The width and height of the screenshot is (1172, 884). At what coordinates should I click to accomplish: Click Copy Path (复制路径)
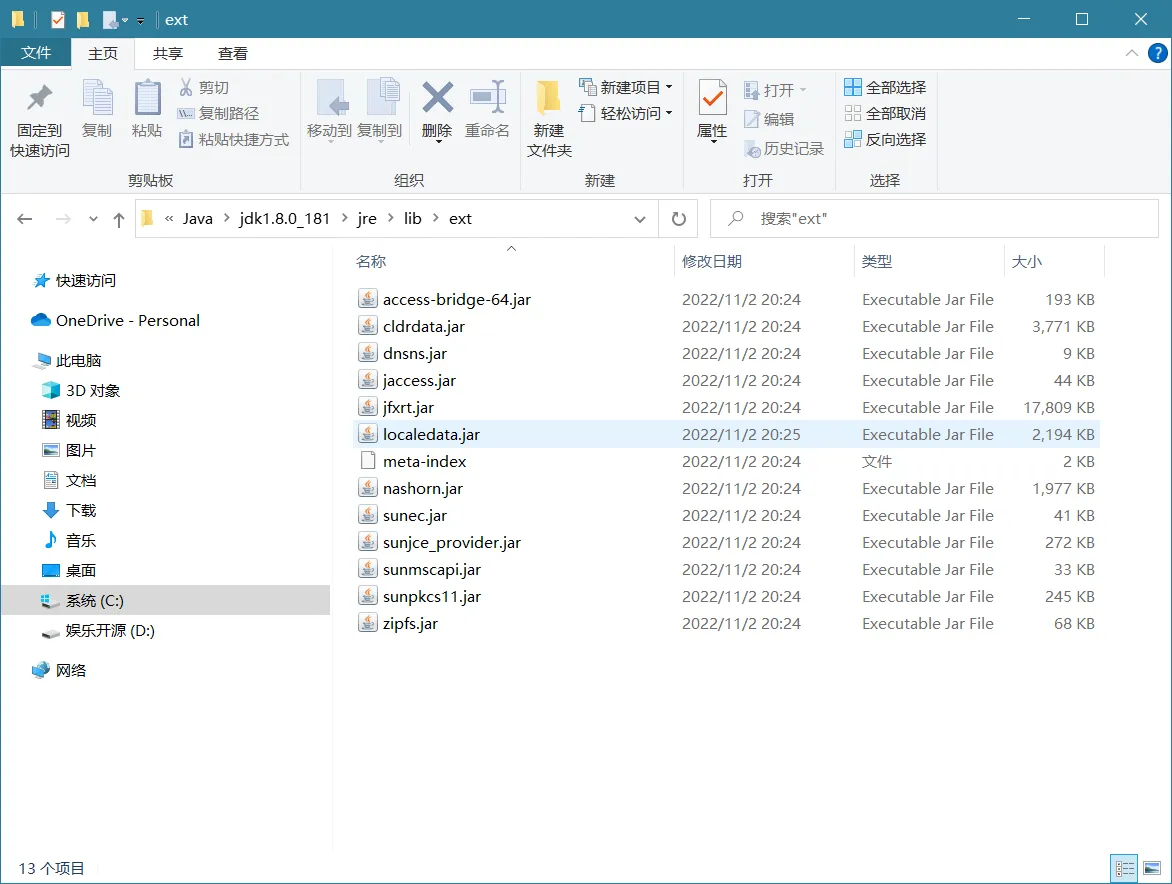218,114
